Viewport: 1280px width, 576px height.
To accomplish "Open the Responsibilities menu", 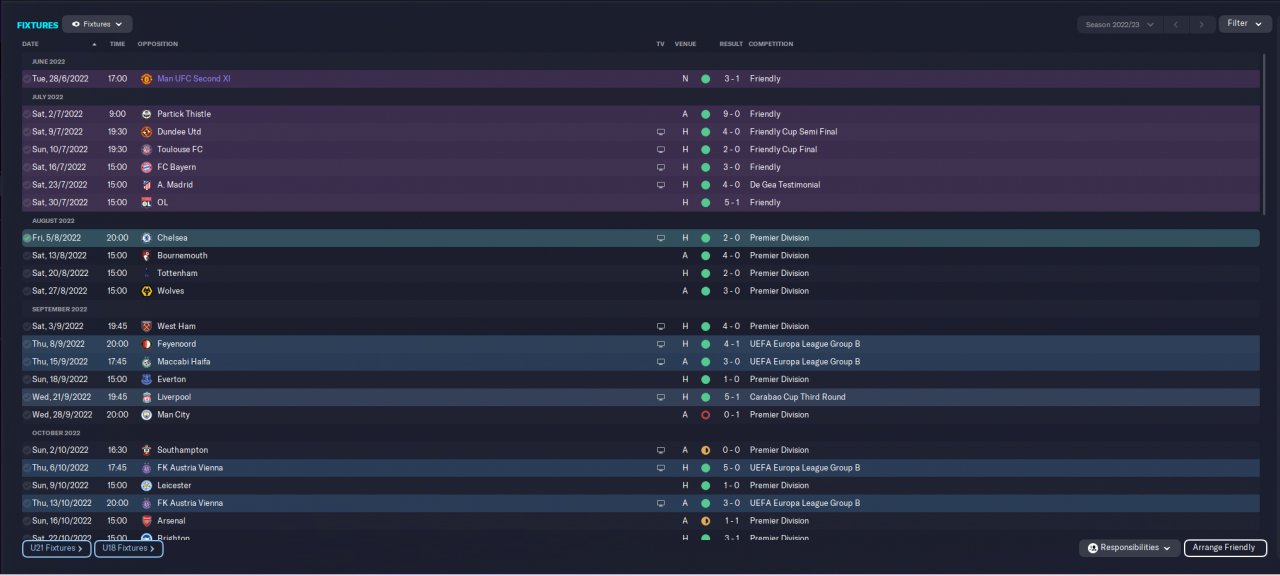I will point(1128,548).
